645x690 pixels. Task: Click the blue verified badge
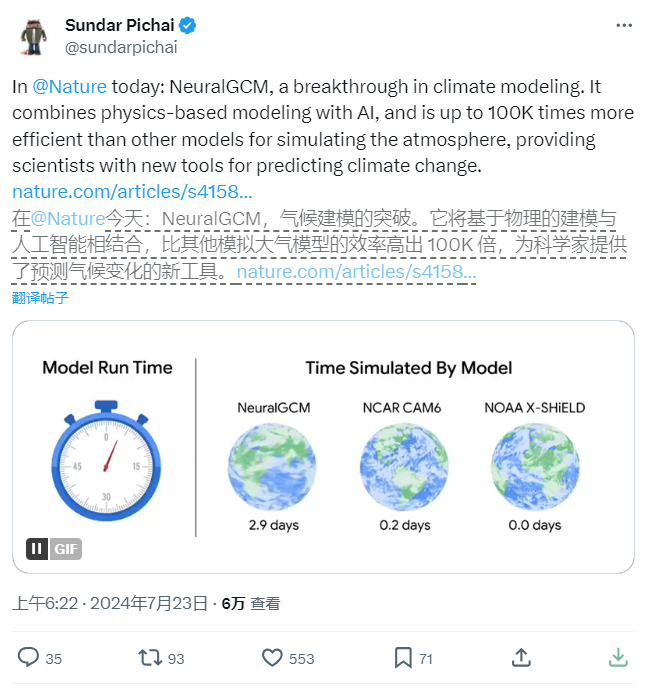point(187,26)
